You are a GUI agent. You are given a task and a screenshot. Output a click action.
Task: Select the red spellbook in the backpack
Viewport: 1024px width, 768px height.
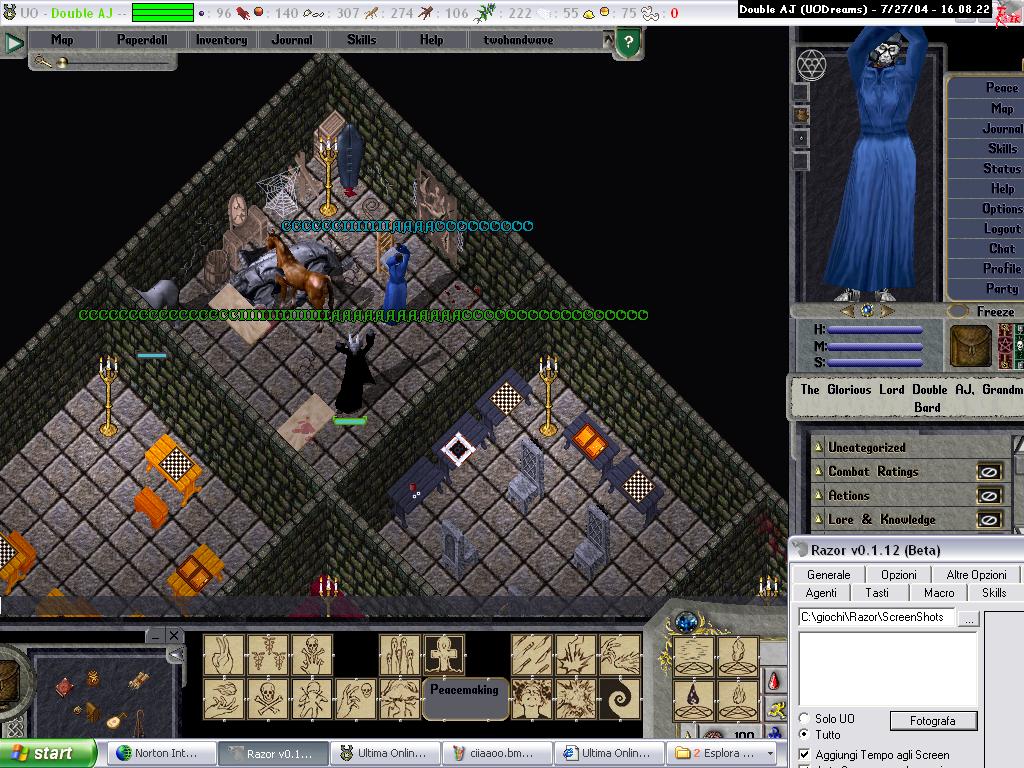64,687
